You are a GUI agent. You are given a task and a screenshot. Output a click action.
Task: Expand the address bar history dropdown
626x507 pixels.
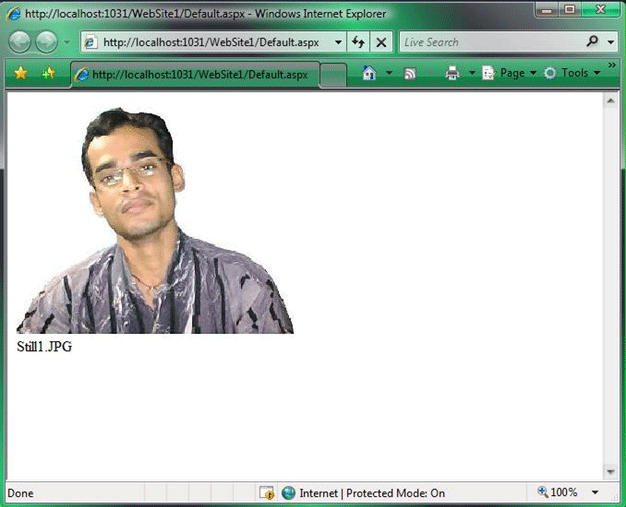click(x=338, y=42)
